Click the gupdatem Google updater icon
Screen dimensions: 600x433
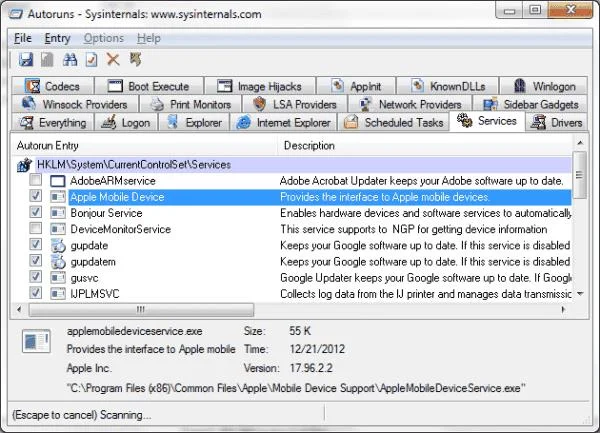pyautogui.click(x=58, y=262)
